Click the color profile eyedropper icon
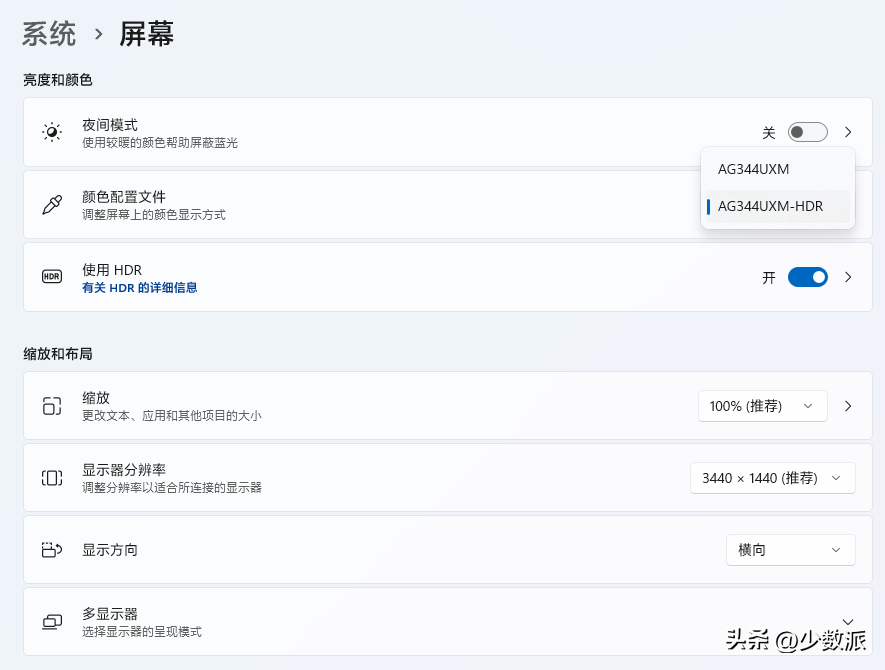 52,205
